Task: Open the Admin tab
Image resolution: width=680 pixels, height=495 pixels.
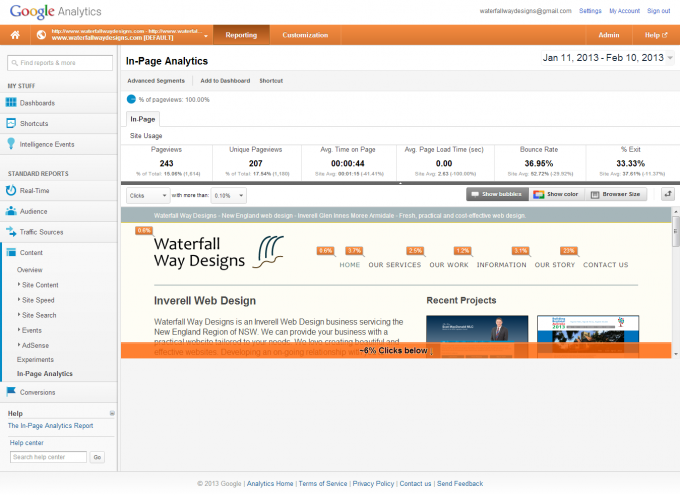Action: click(x=609, y=35)
